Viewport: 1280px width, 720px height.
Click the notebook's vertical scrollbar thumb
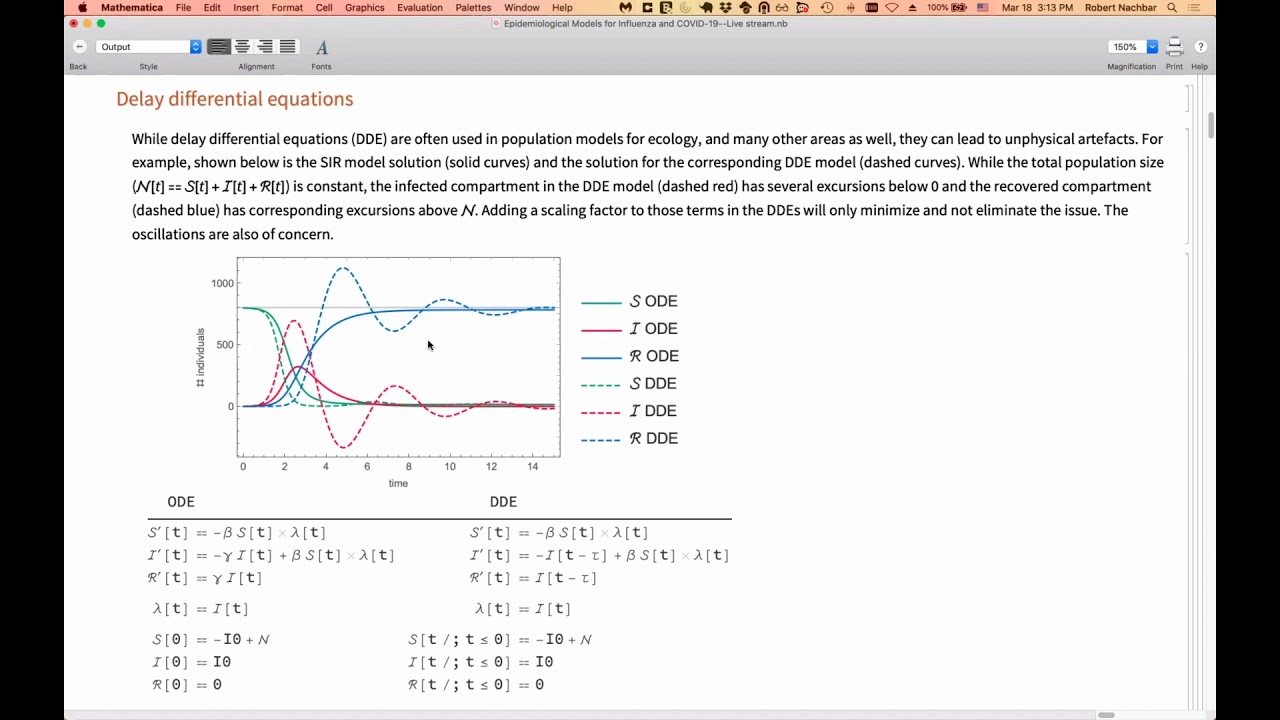pos(1211,125)
